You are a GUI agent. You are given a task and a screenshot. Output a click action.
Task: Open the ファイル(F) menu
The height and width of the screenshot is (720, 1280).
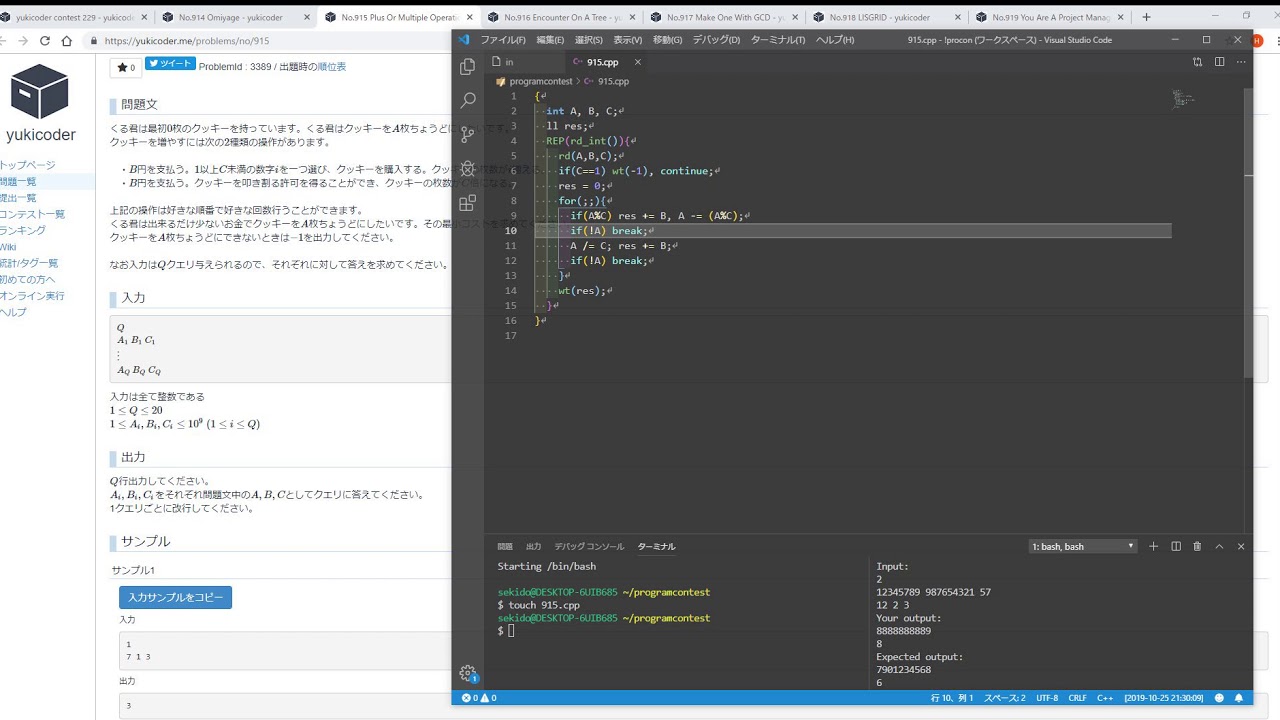click(x=503, y=40)
